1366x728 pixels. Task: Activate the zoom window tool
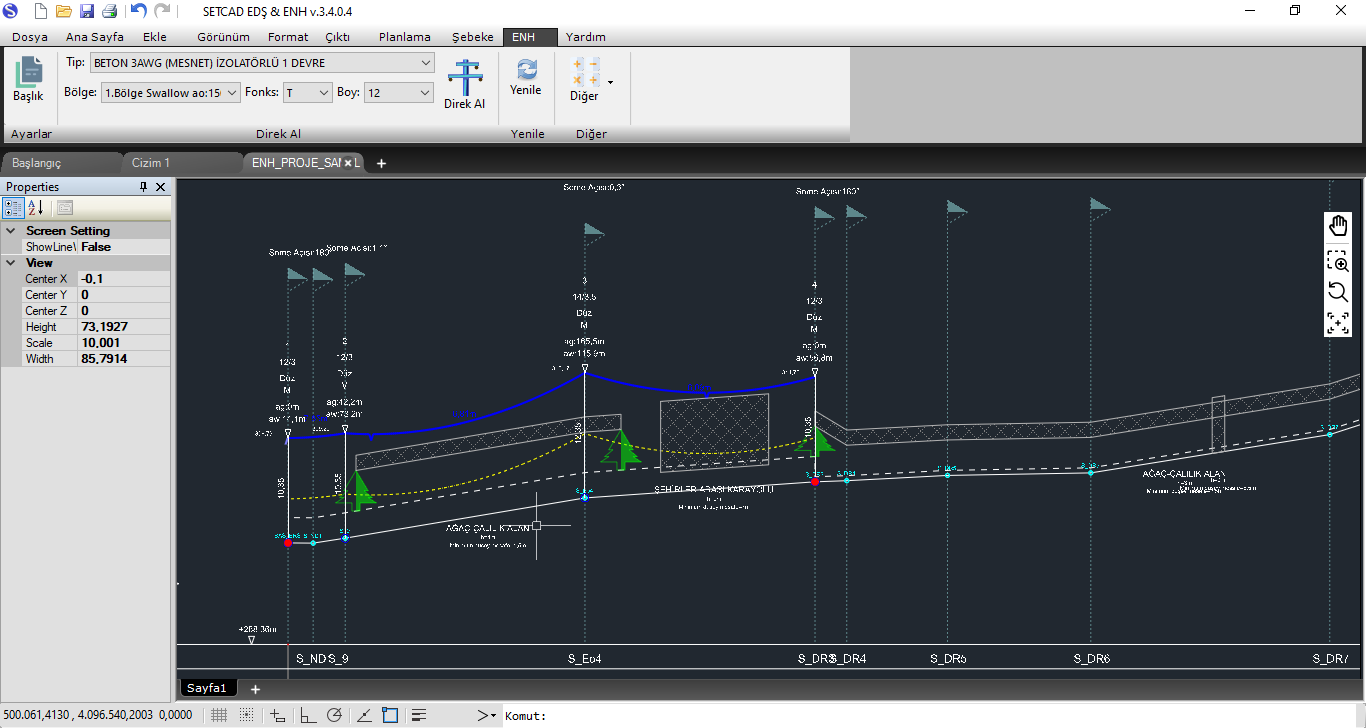pyautogui.click(x=1337, y=261)
